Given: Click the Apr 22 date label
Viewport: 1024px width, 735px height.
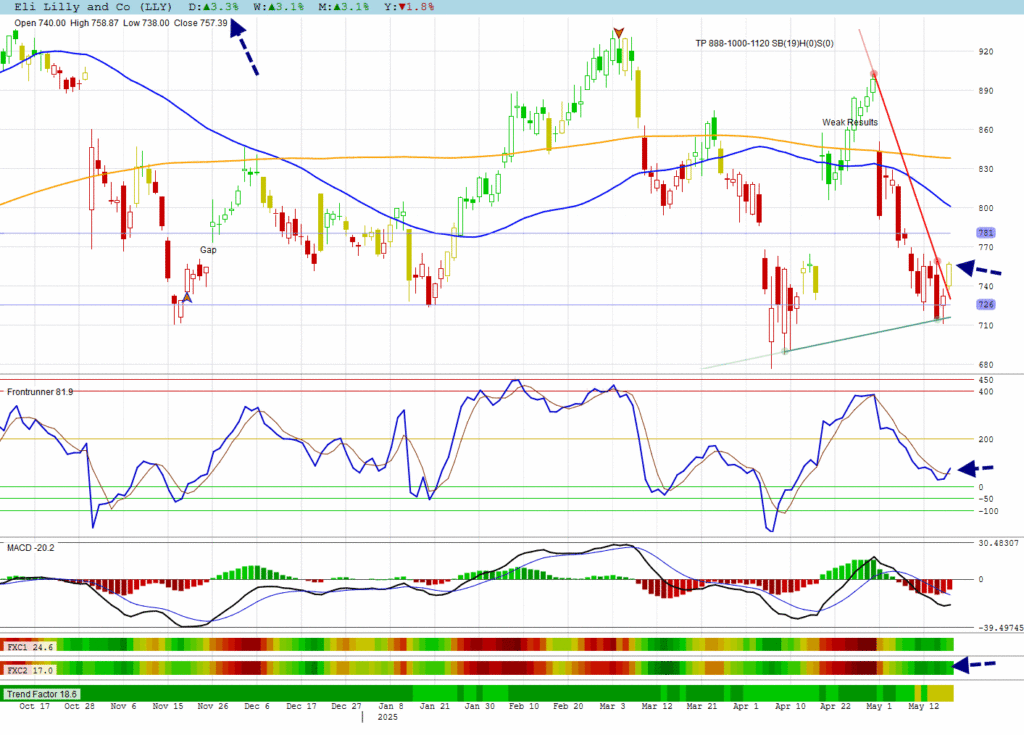Looking at the screenshot, I should (x=836, y=706).
